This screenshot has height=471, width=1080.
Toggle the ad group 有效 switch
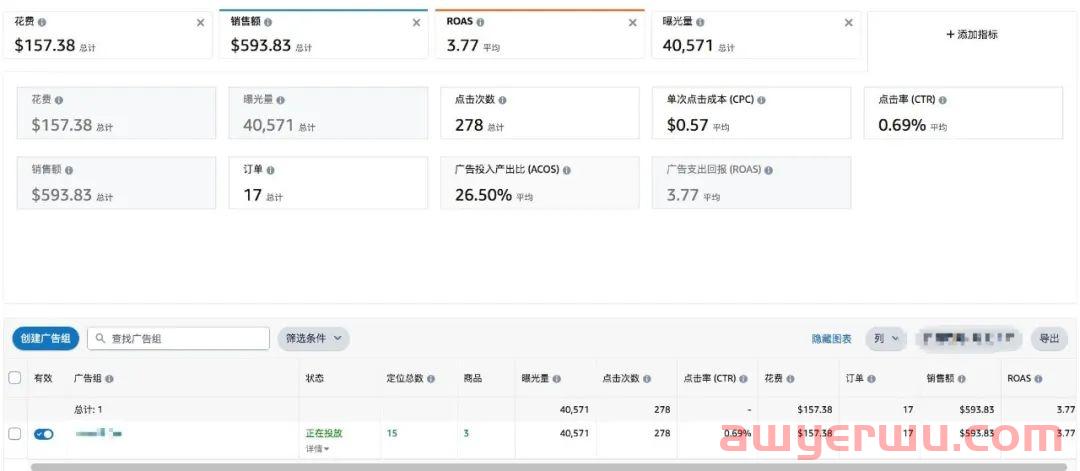[x=44, y=434]
